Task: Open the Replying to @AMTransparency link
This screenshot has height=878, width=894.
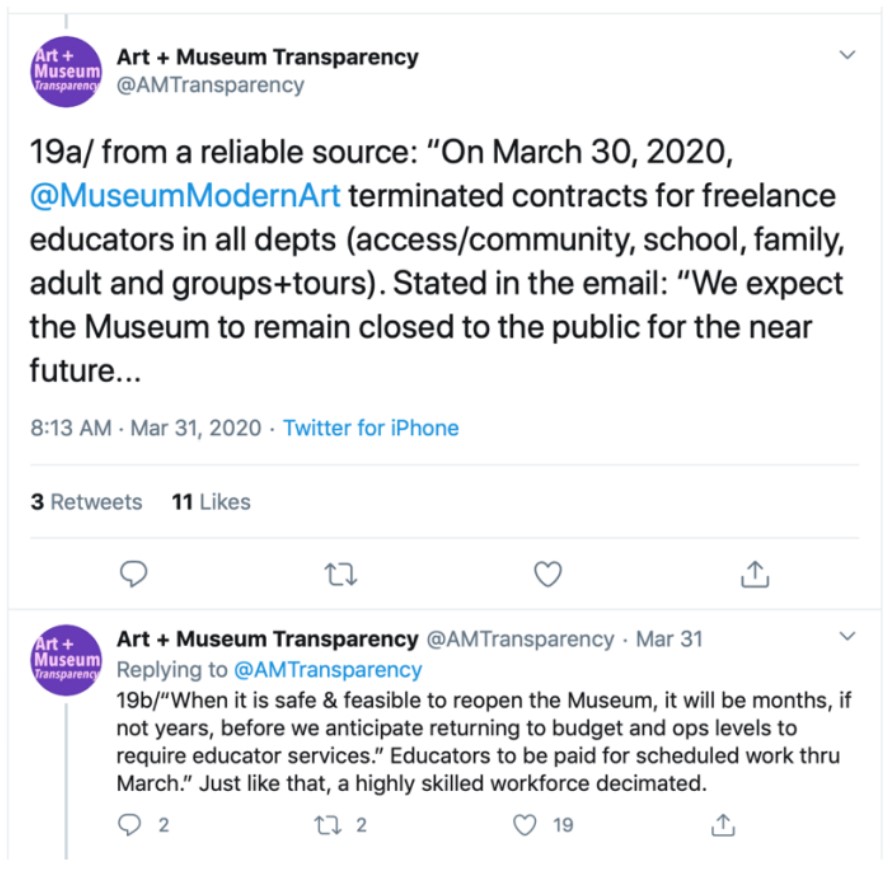Action: (x=327, y=669)
